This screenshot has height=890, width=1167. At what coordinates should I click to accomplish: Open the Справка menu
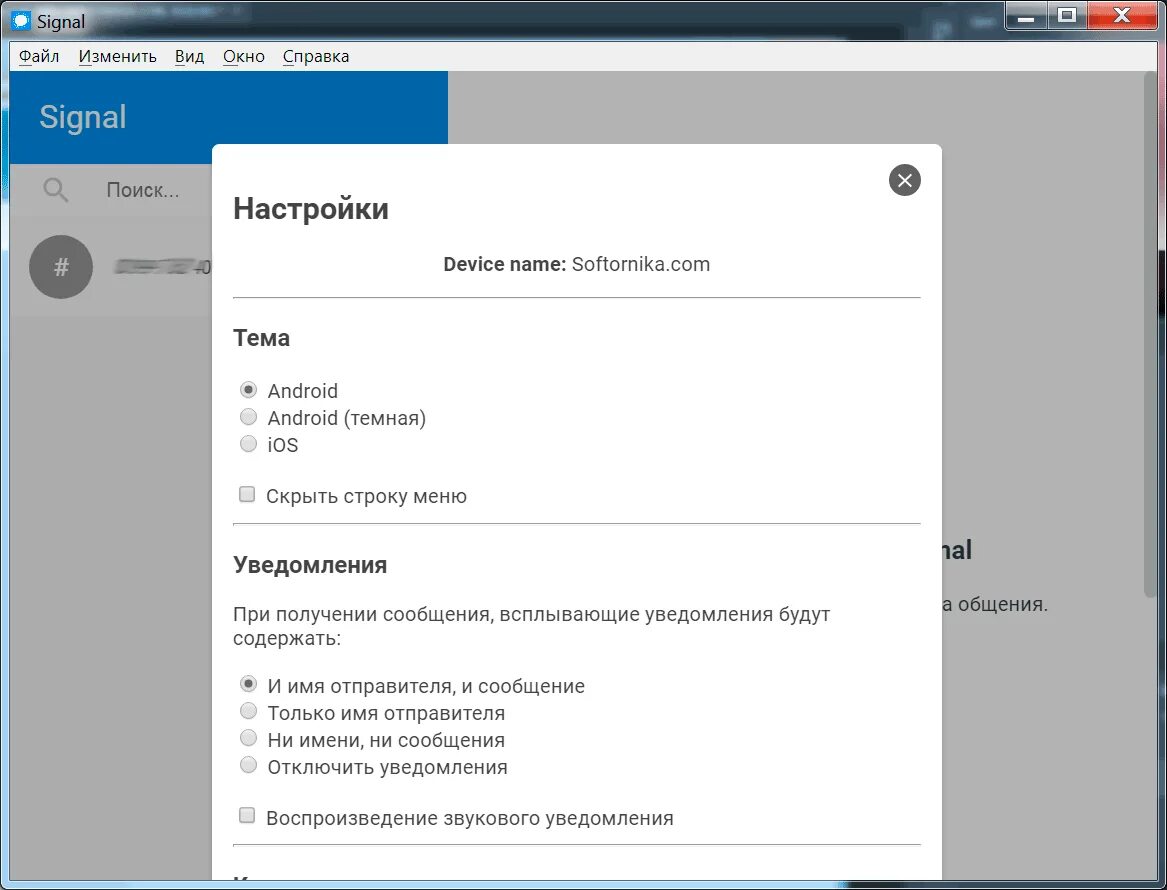(x=316, y=57)
